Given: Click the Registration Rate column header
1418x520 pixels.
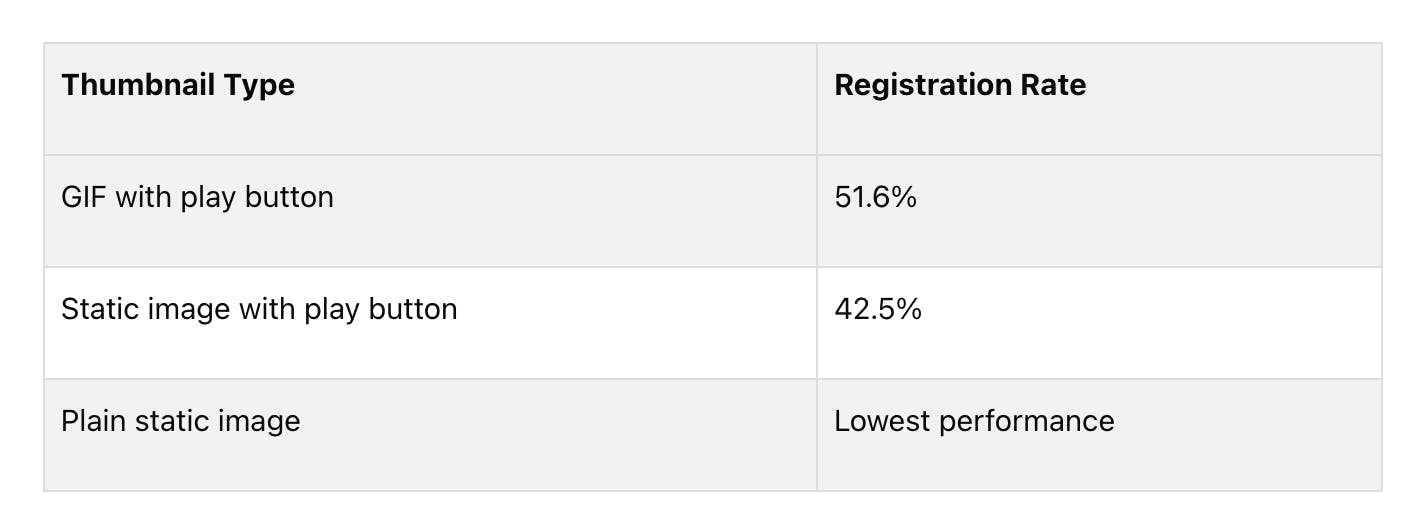Looking at the screenshot, I should tap(959, 85).
